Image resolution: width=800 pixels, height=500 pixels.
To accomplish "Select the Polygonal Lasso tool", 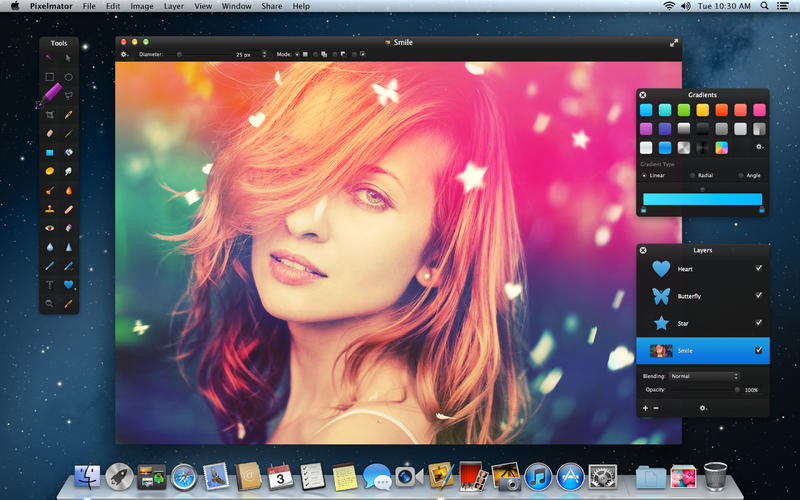I will [68, 96].
